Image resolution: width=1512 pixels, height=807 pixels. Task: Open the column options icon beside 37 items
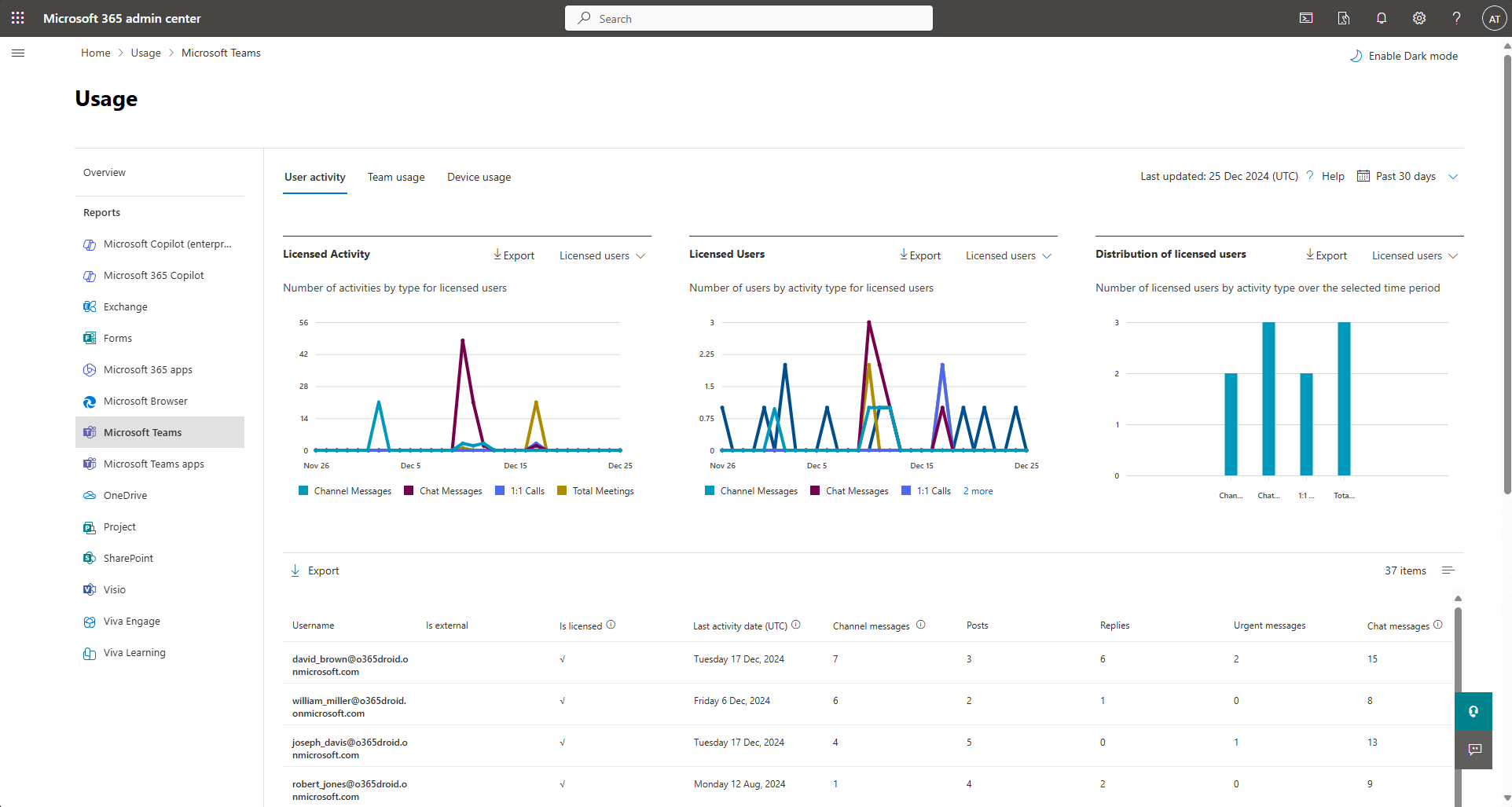[x=1449, y=570]
